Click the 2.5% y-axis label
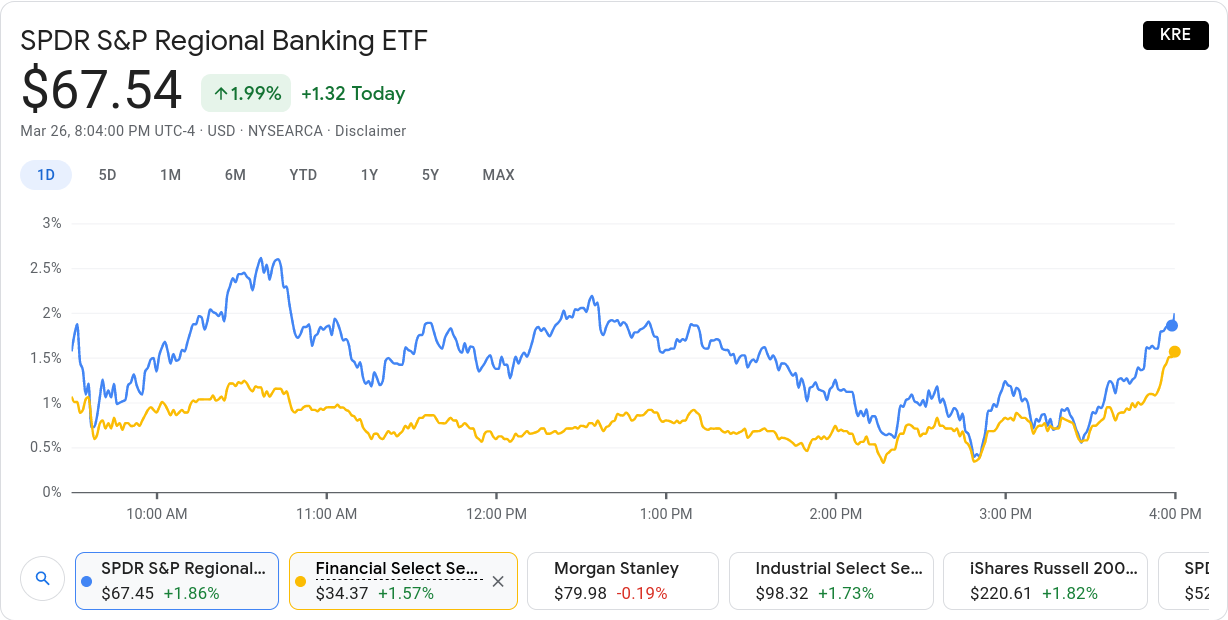This screenshot has height=620, width=1228. 45,268
